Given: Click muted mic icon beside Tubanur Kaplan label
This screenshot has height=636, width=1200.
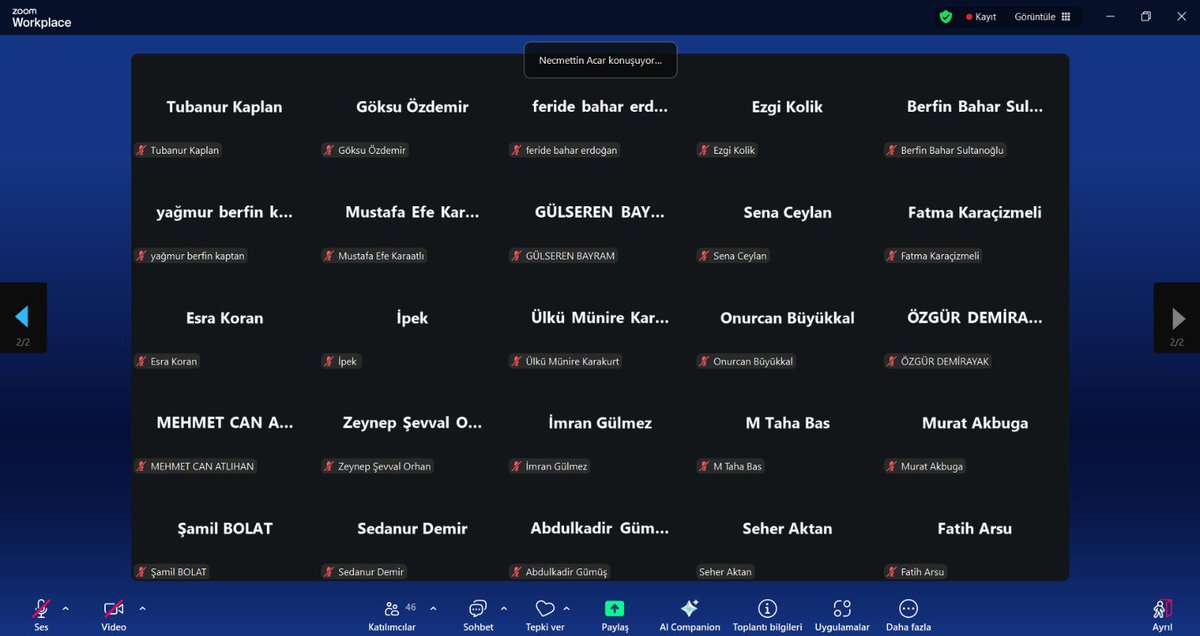Looking at the screenshot, I should pos(142,150).
